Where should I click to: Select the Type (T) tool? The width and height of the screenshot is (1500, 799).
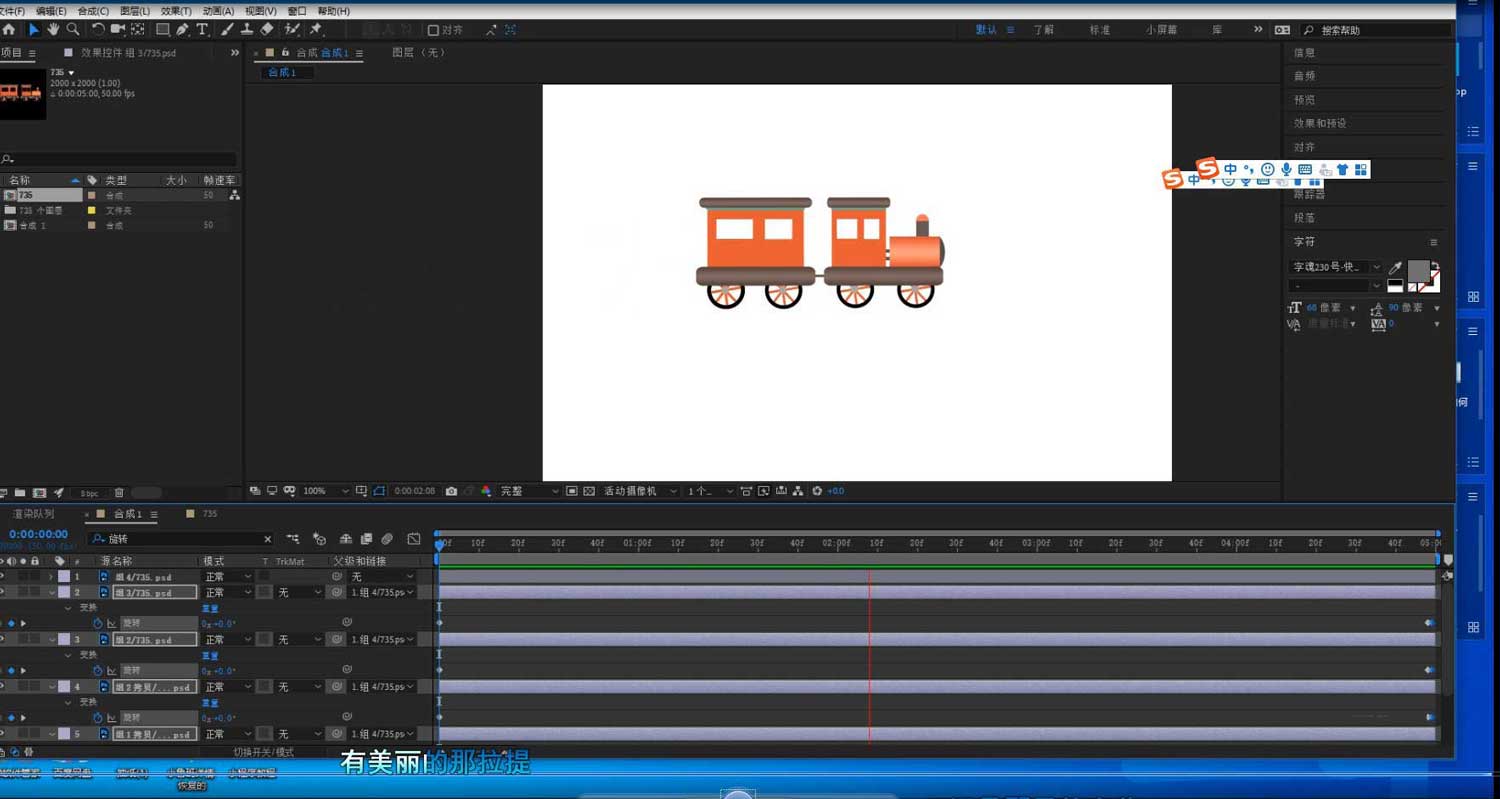(202, 30)
